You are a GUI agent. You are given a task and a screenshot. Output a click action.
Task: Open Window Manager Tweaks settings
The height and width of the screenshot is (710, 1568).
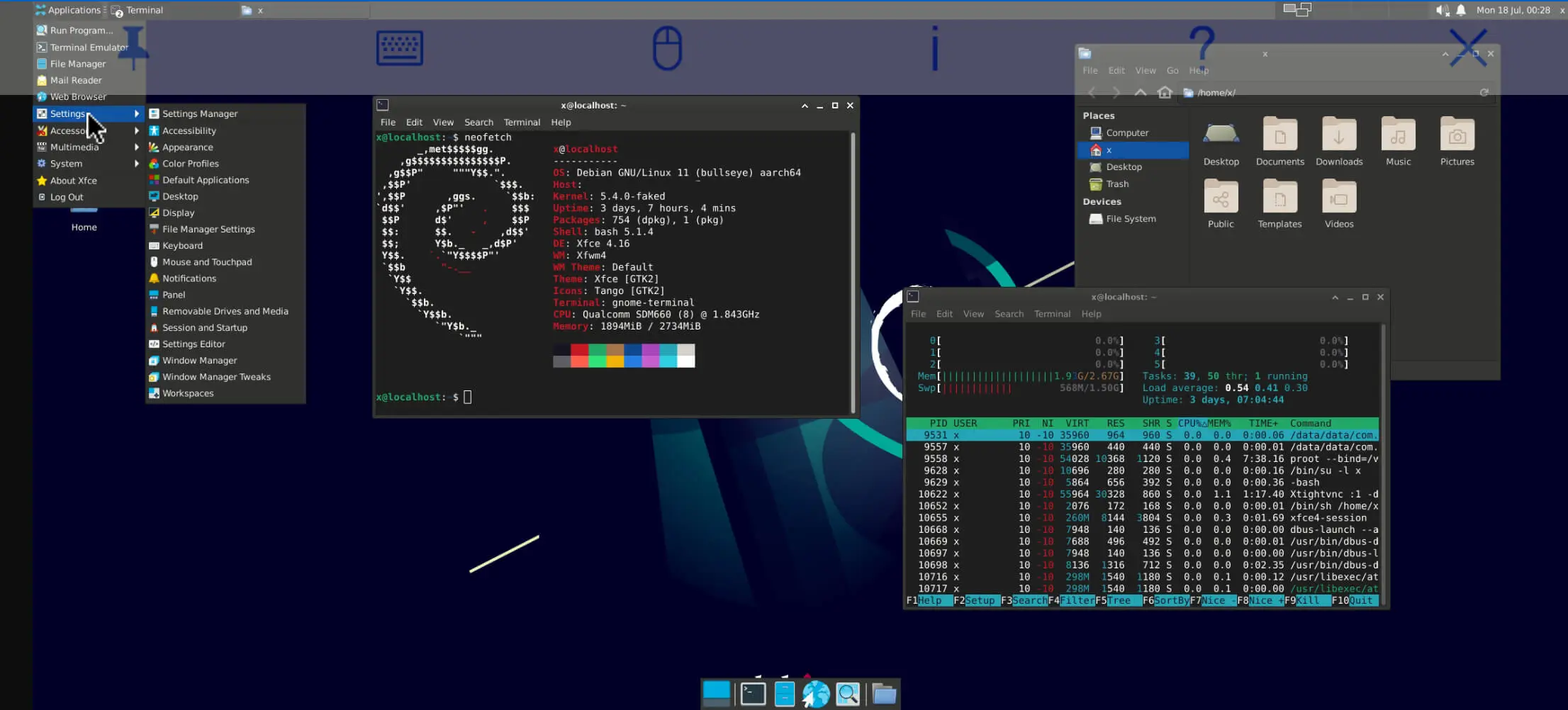coord(216,377)
